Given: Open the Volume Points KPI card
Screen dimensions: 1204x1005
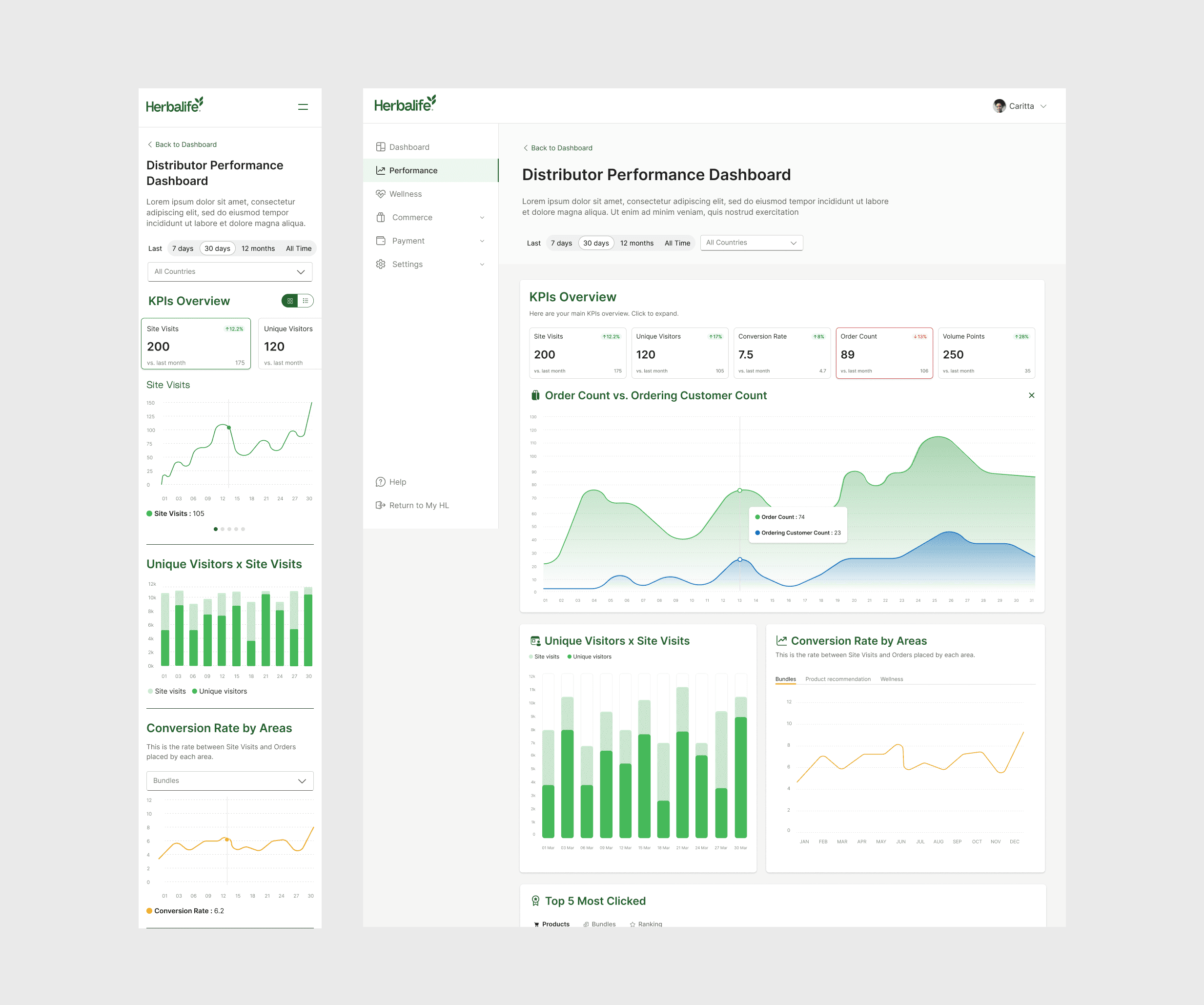Looking at the screenshot, I should pyautogui.click(x=987, y=353).
